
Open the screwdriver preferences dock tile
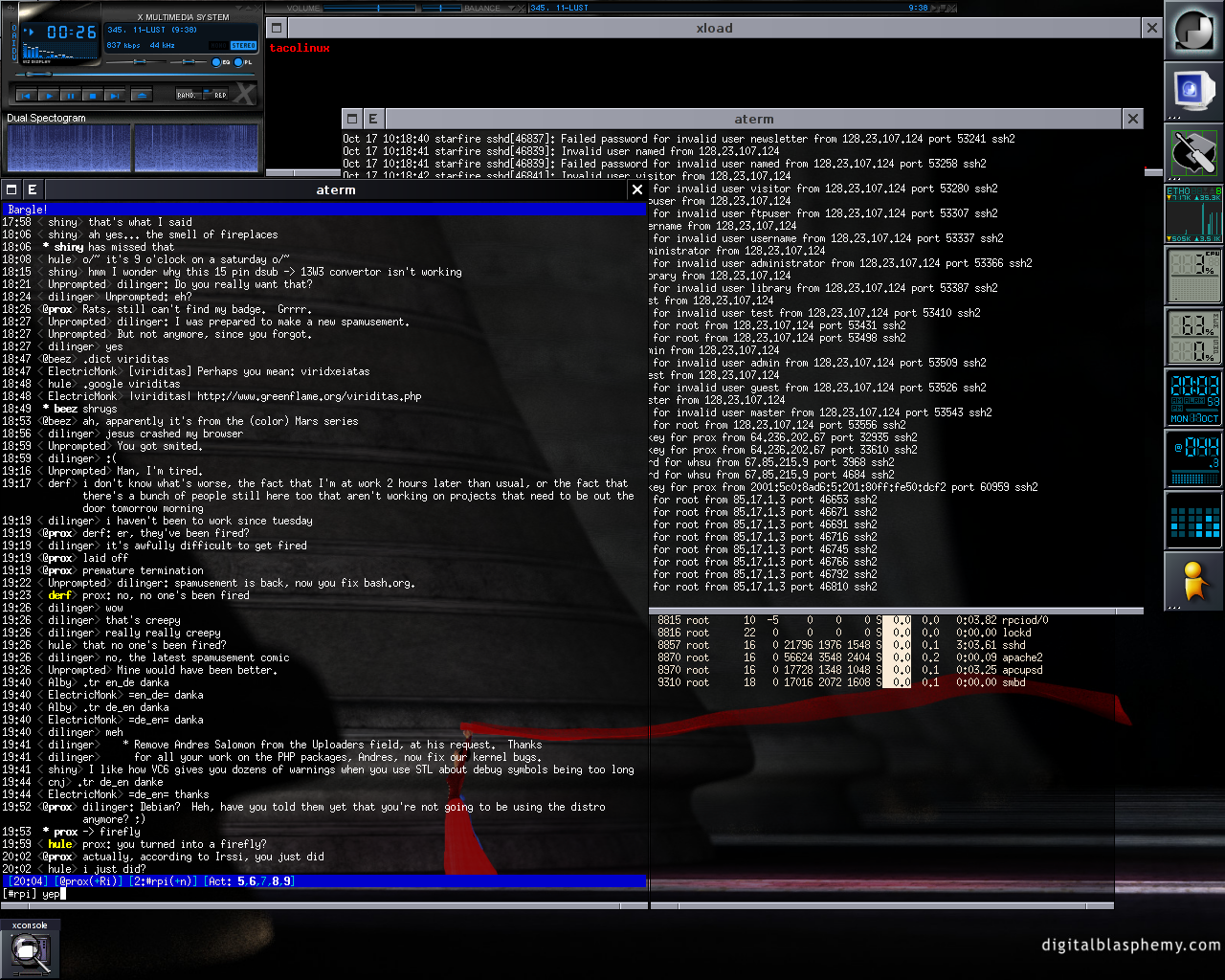(x=1194, y=153)
